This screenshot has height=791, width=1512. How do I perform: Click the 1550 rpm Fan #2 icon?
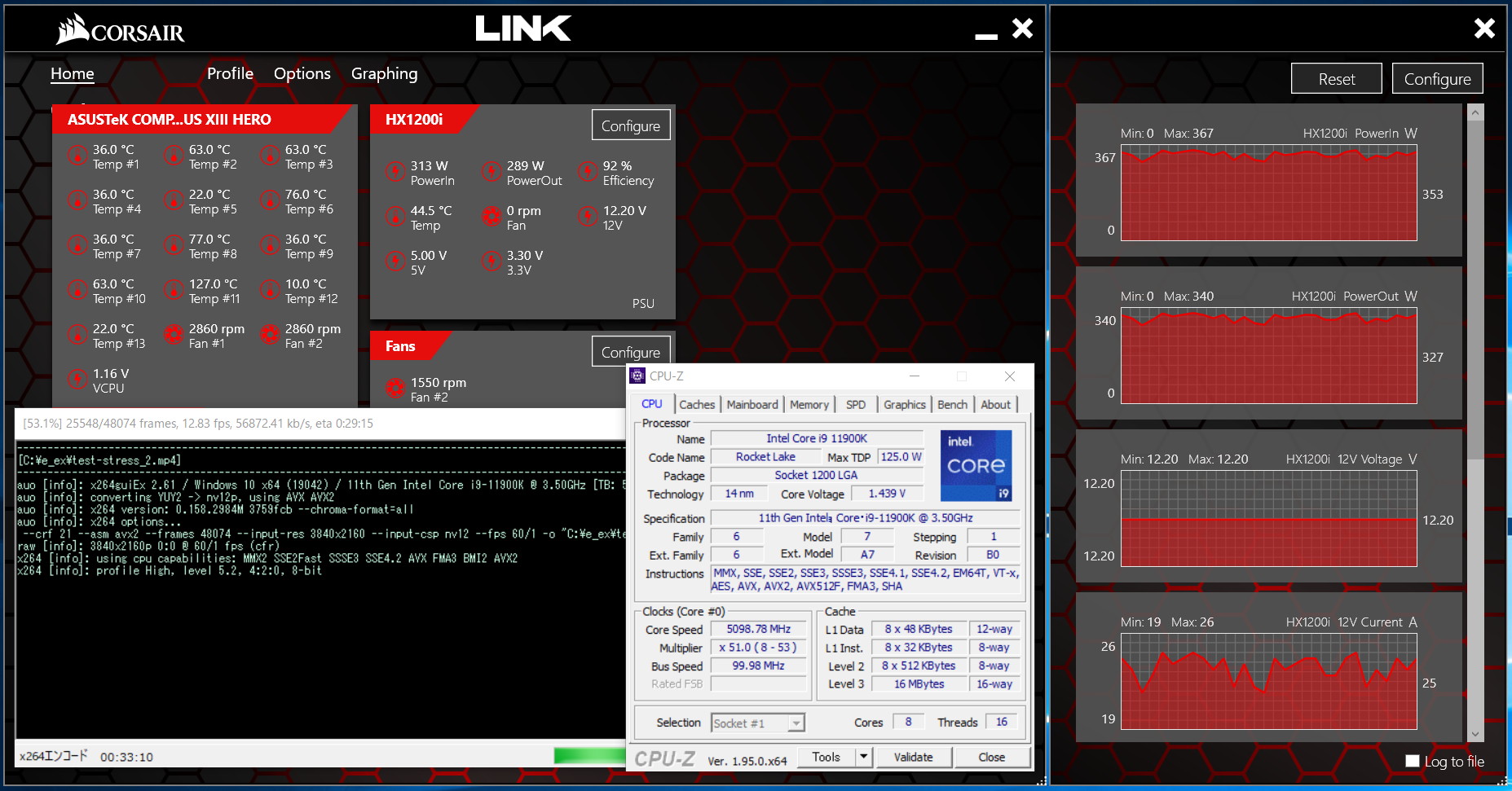(x=395, y=388)
